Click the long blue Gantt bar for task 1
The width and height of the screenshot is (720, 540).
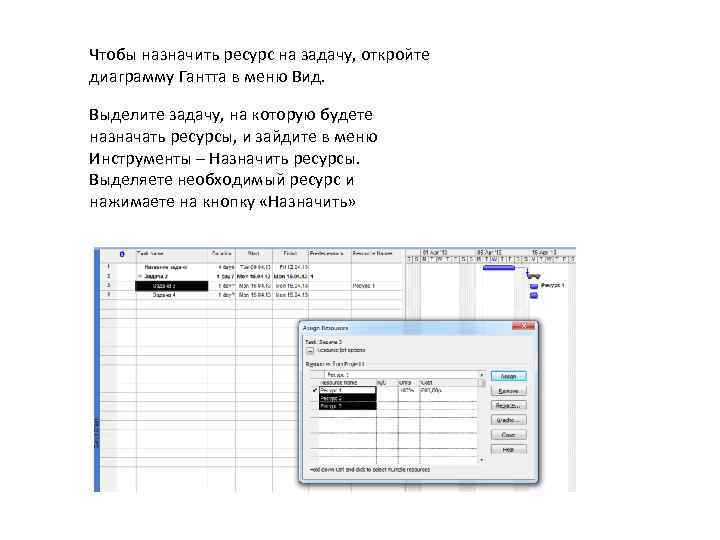[x=499, y=267]
